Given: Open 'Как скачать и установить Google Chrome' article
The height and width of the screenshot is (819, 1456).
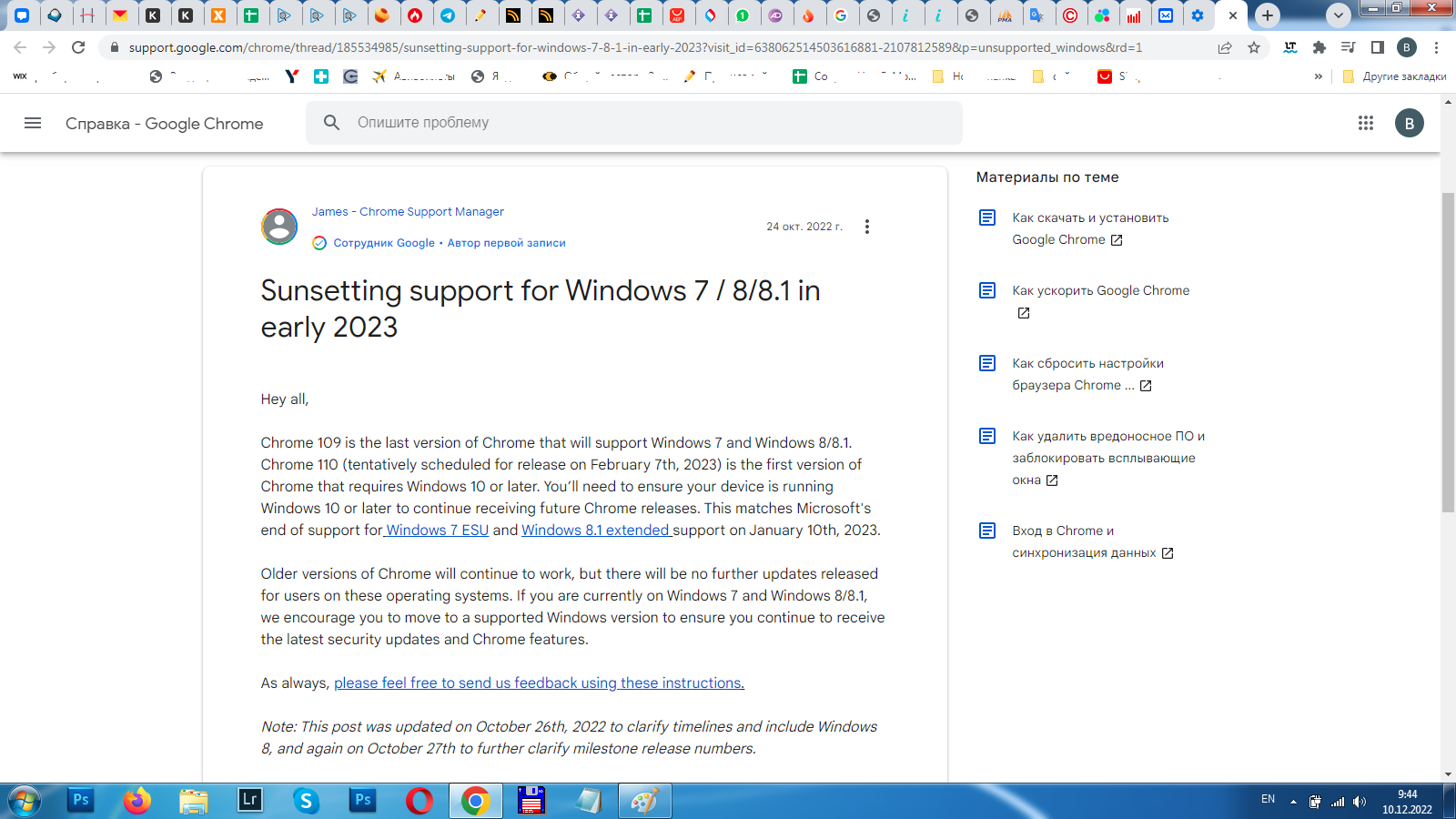Looking at the screenshot, I should 1090,228.
